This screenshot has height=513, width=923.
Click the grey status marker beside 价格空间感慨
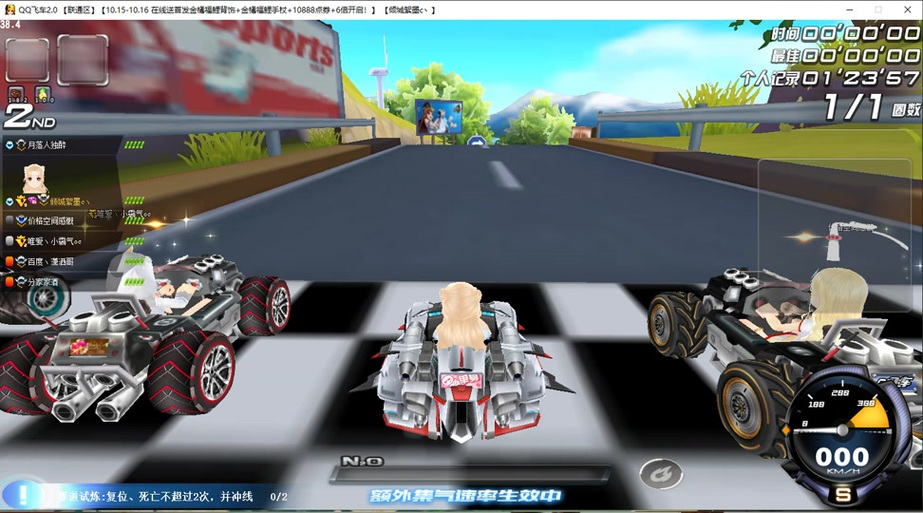[x=9, y=220]
